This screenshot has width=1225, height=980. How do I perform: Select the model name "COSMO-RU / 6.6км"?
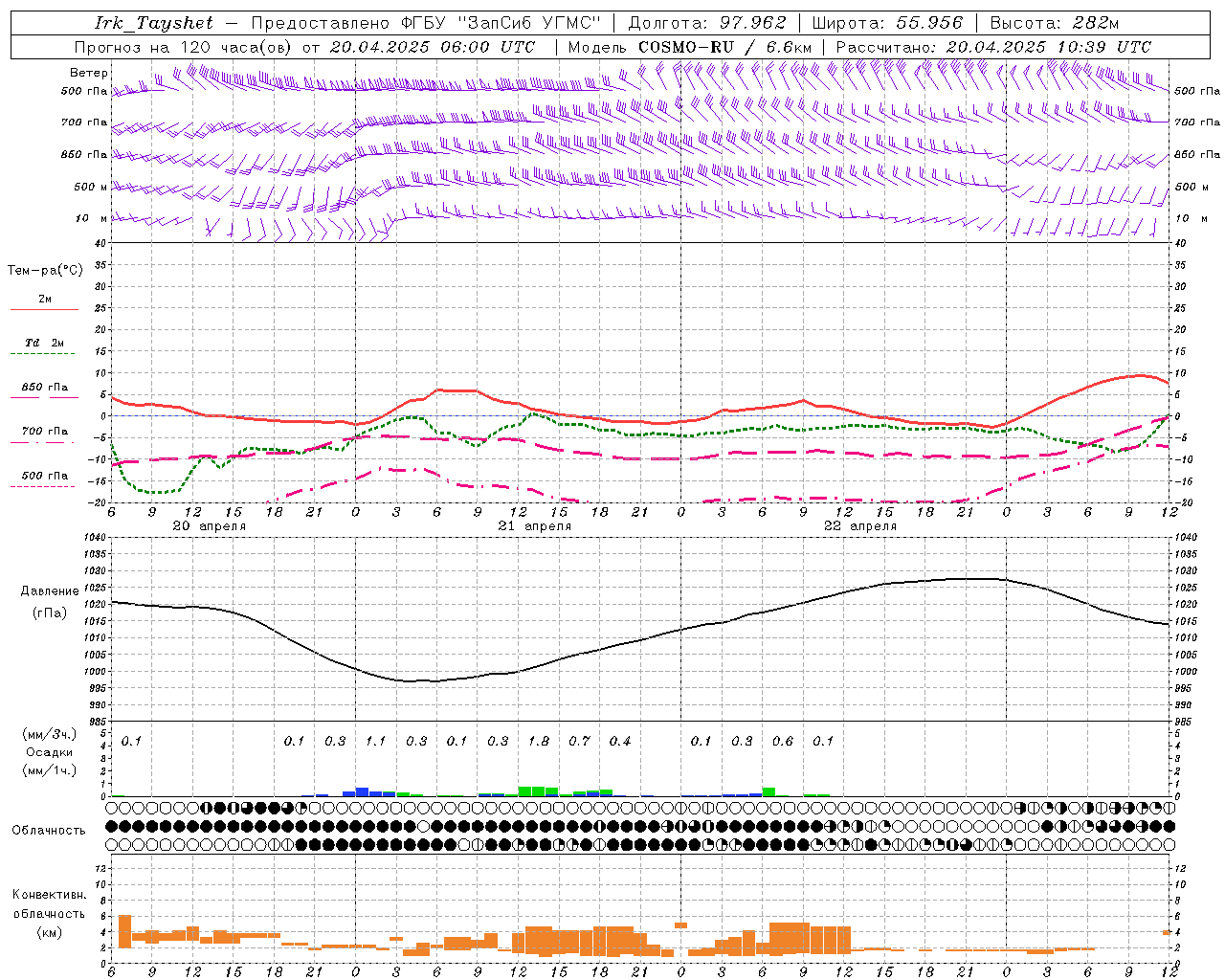[x=724, y=47]
